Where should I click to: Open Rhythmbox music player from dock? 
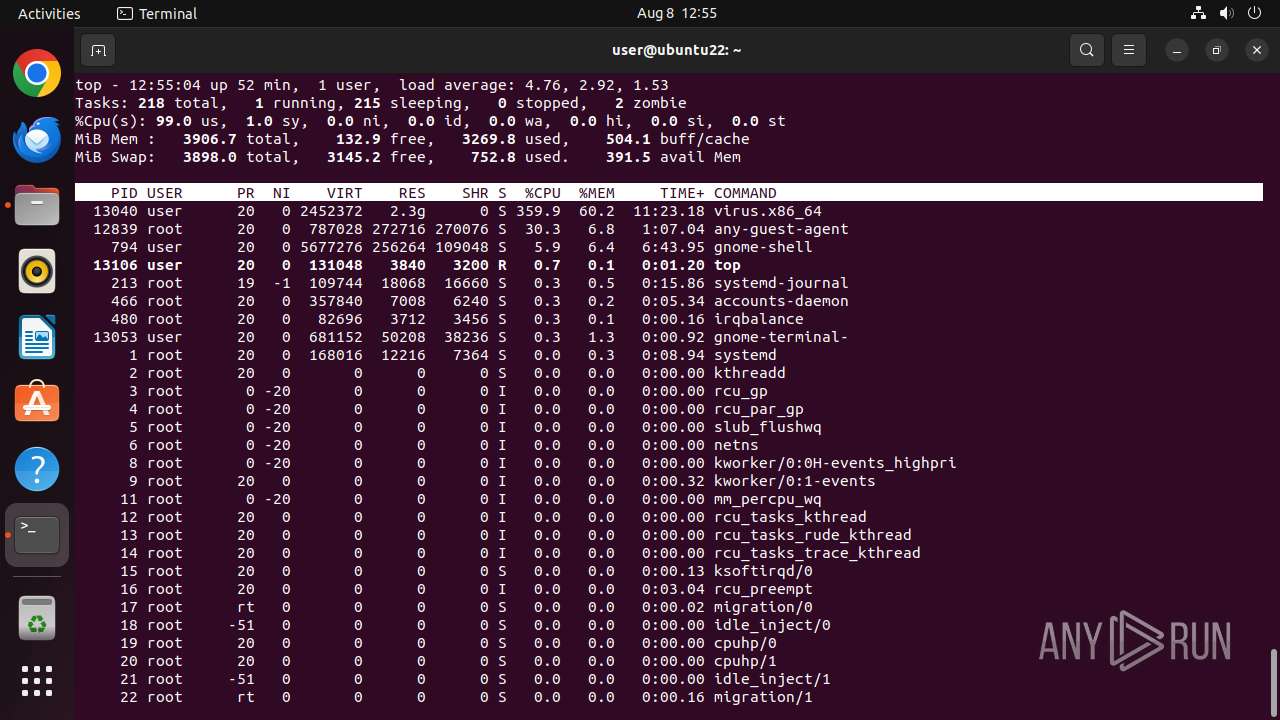pyautogui.click(x=37, y=271)
